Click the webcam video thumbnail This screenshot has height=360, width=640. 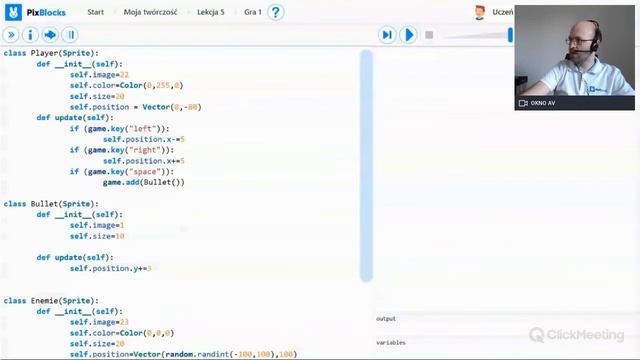click(x=574, y=51)
